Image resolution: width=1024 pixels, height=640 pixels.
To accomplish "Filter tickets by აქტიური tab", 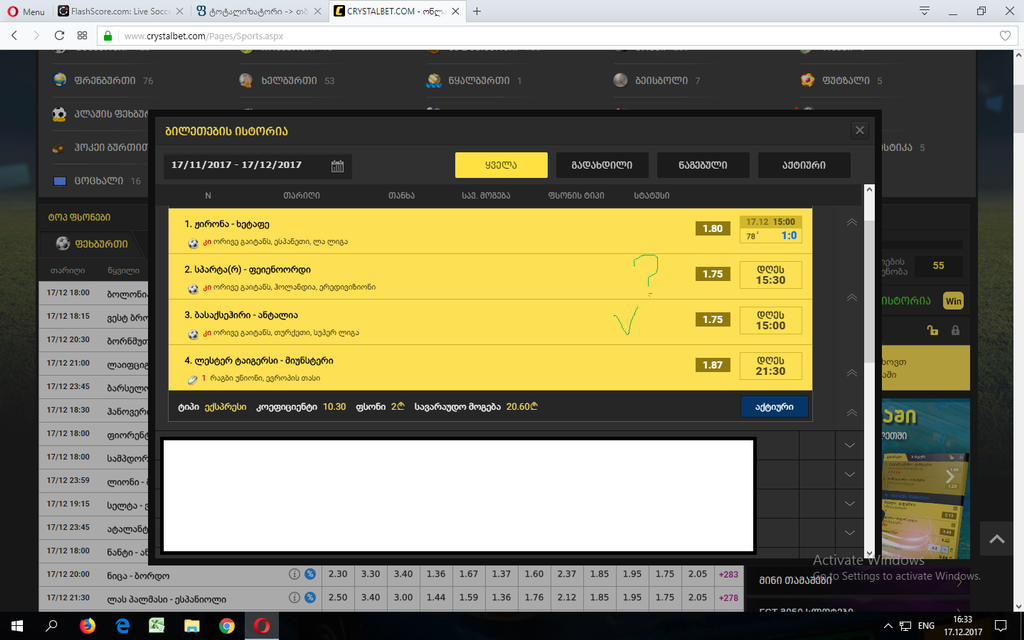I will click(x=804, y=165).
